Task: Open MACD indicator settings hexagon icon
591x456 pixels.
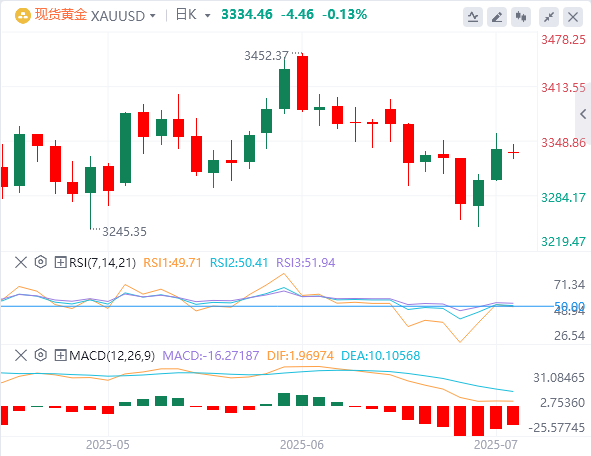Action: point(41,355)
